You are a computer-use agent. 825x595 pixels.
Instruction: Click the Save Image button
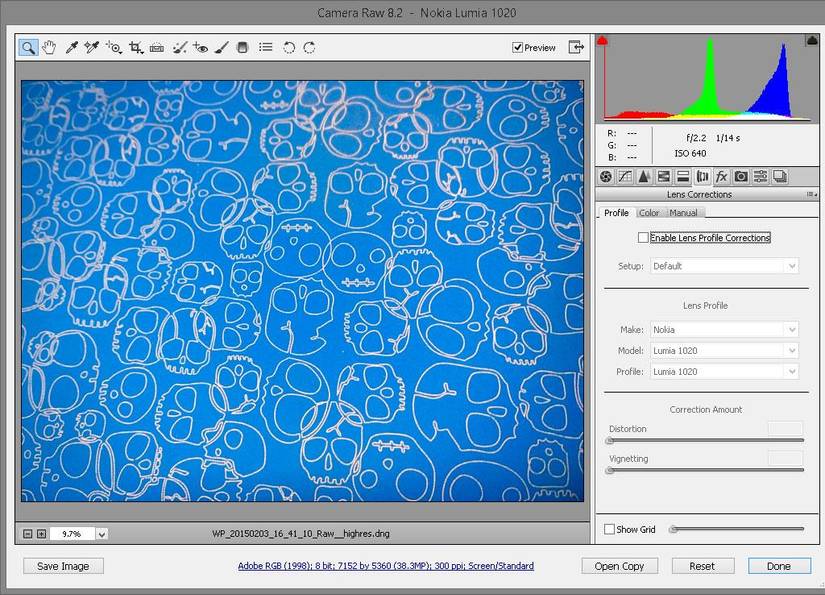(x=63, y=566)
